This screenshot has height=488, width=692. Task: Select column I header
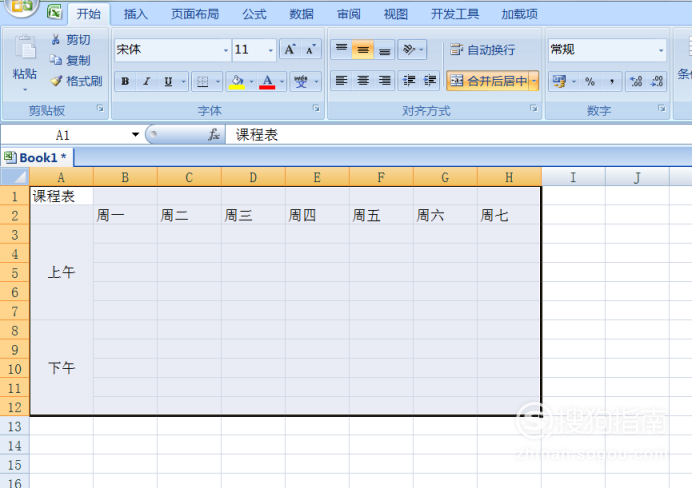(x=573, y=177)
